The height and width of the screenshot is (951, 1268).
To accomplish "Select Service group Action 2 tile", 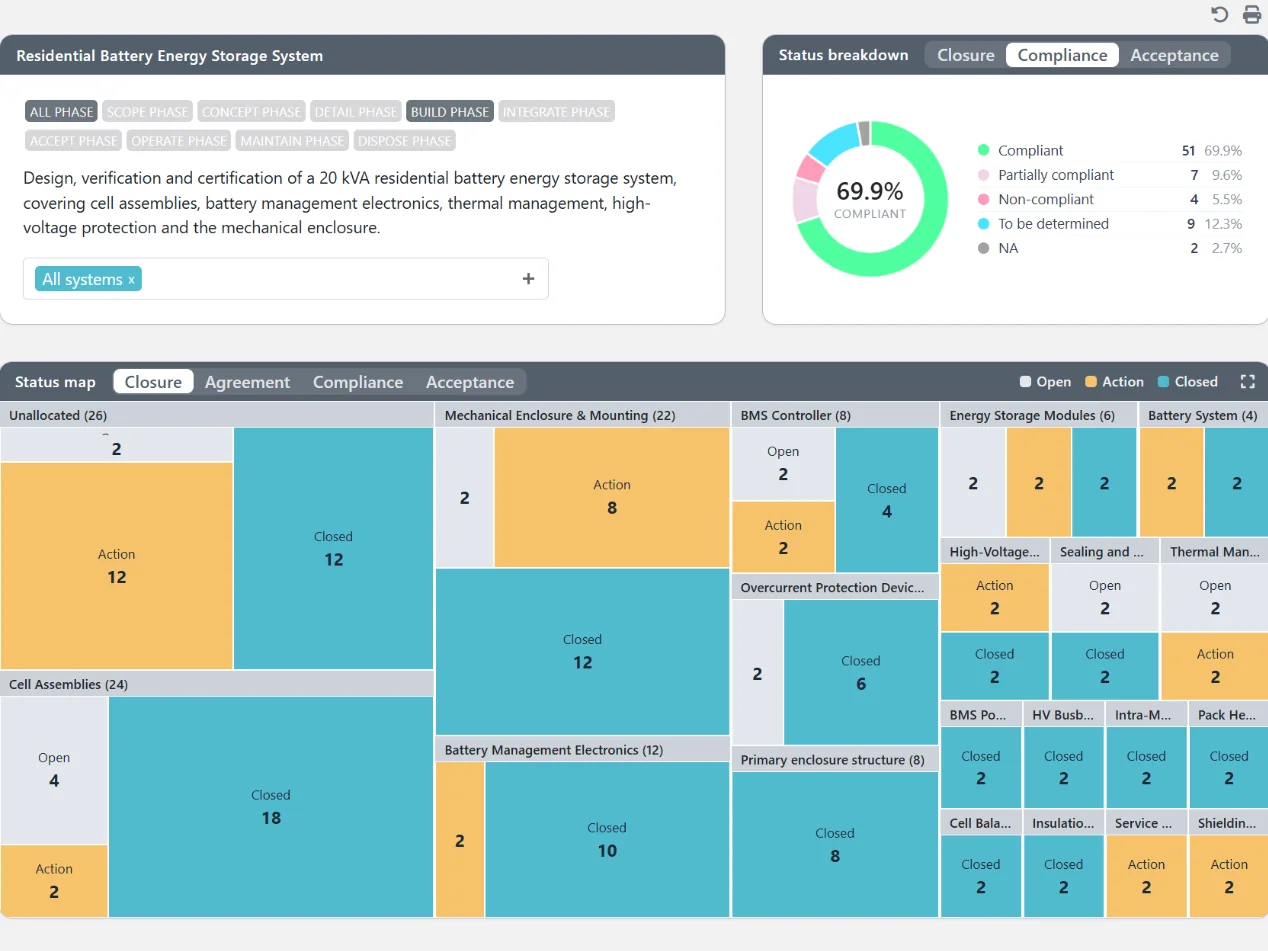I will 1146,876.
